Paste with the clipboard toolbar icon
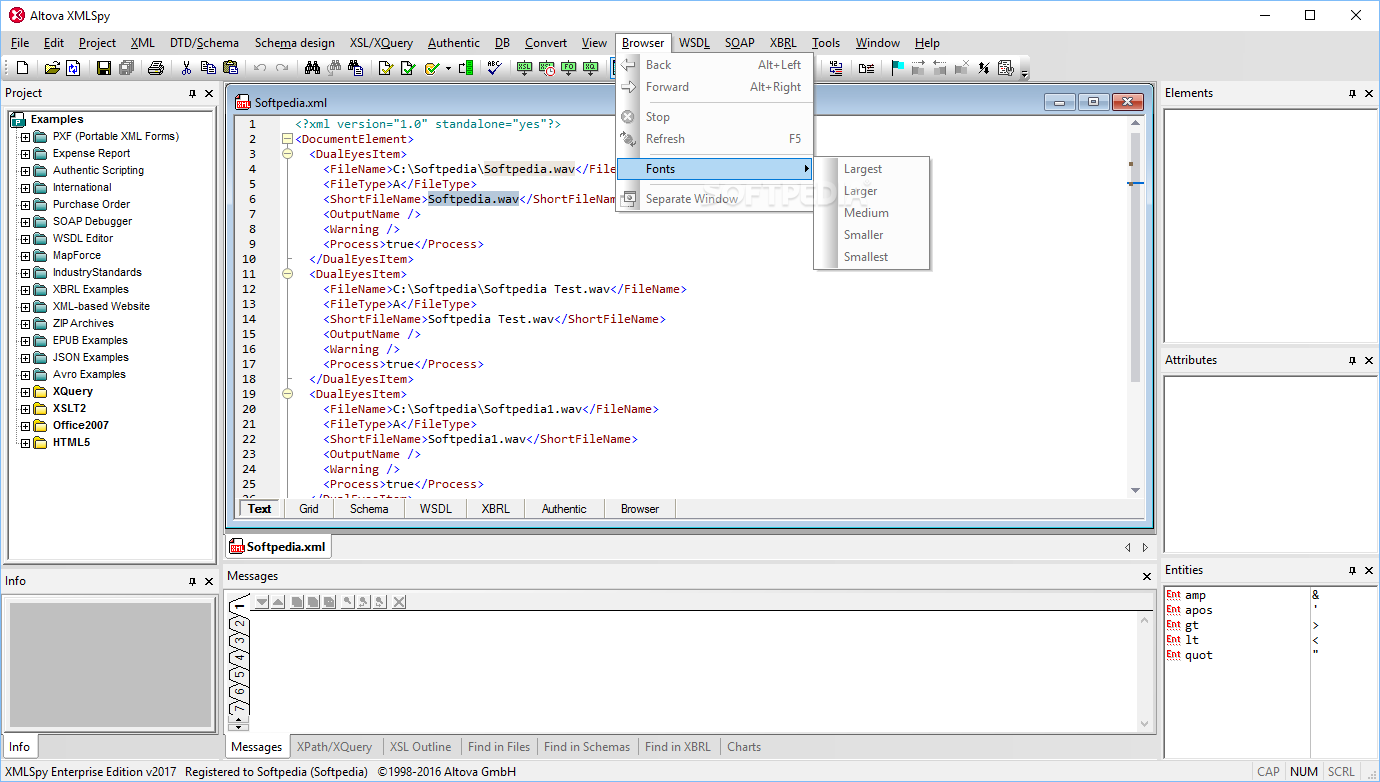 pos(230,68)
